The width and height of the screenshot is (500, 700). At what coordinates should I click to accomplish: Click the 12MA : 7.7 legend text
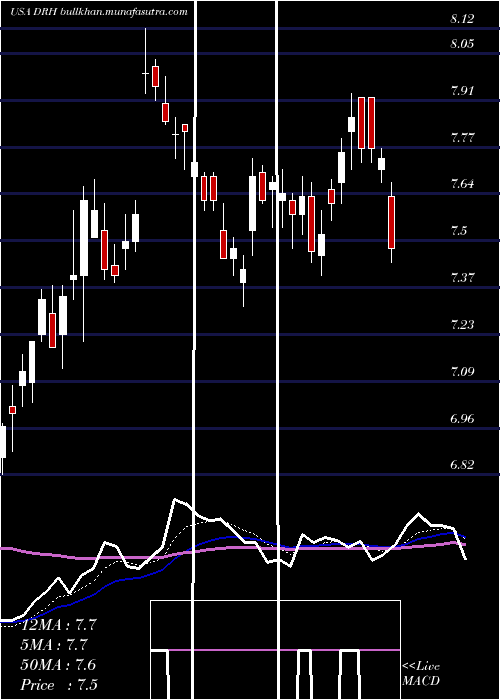59,625
